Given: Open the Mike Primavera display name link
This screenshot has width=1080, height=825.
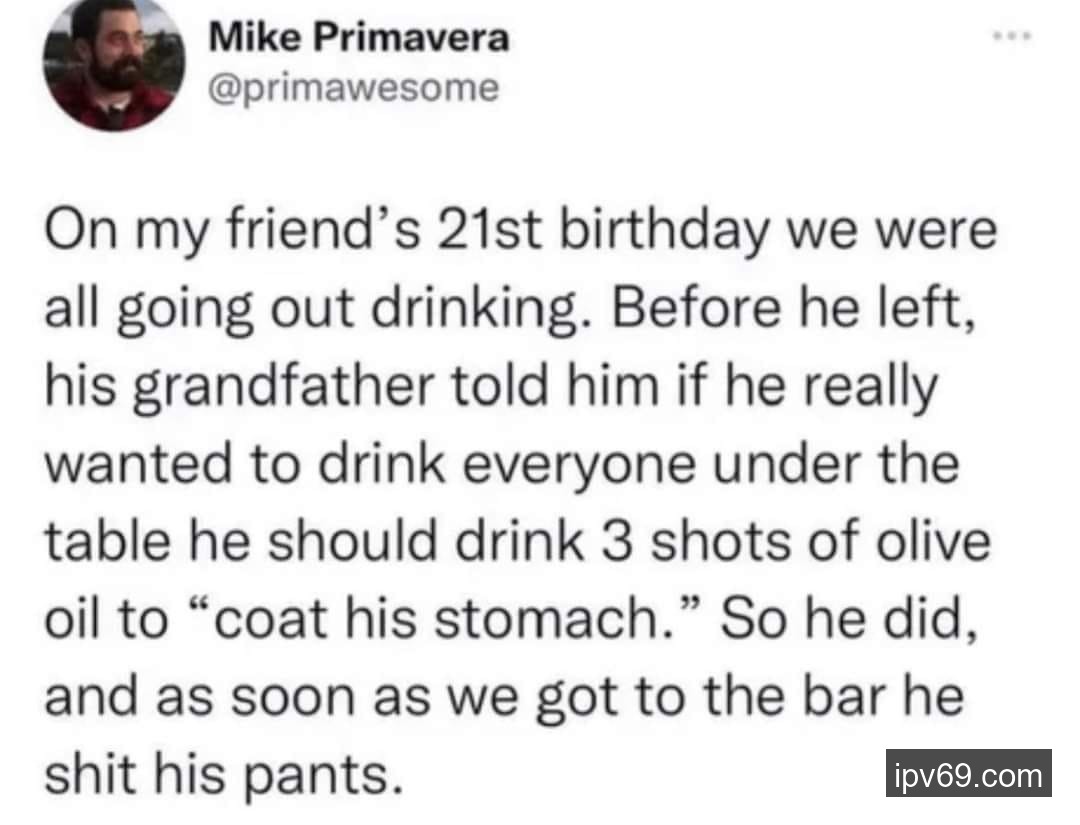Looking at the screenshot, I should click(359, 39).
